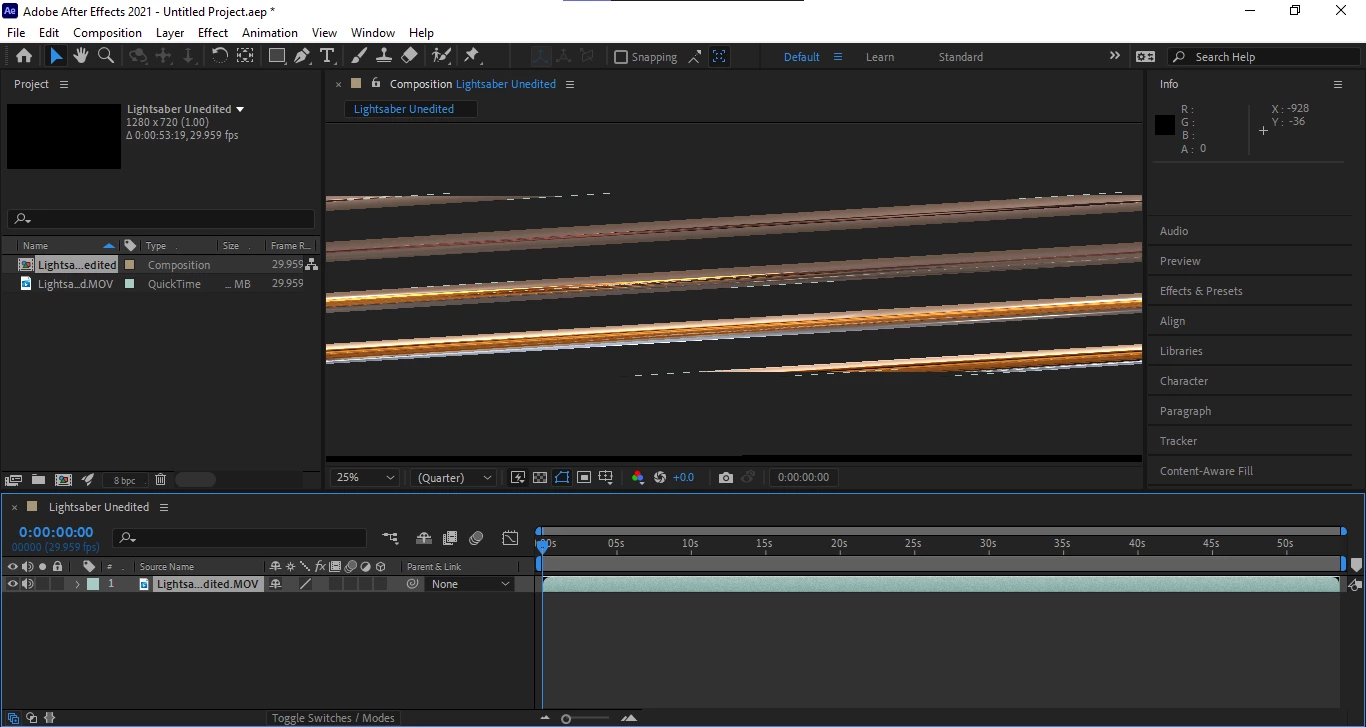Screen dimensions: 1366x727
Task: Open the Effects & Presets panel
Action: [1201, 291]
